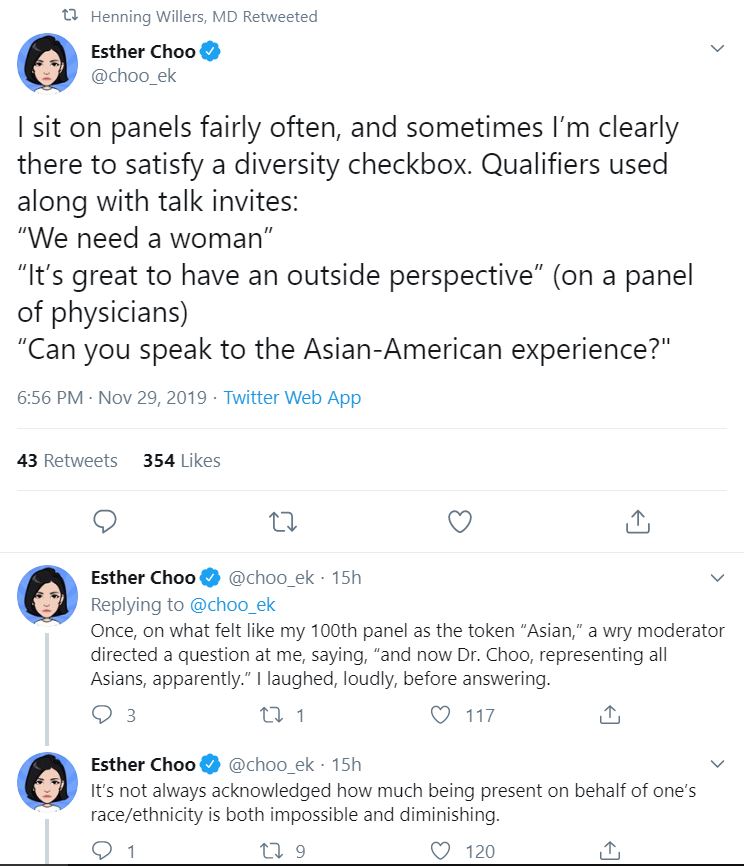The height and width of the screenshot is (866, 744).
Task: Open the main tweet's options chevron
Action: [x=716, y=49]
